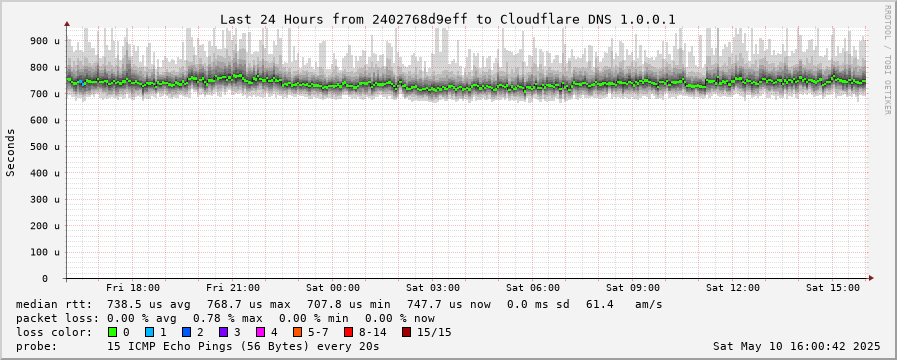This screenshot has height=360, width=897.
Task: Click the magenta loss color 4 swatch
Action: [x=261, y=332]
